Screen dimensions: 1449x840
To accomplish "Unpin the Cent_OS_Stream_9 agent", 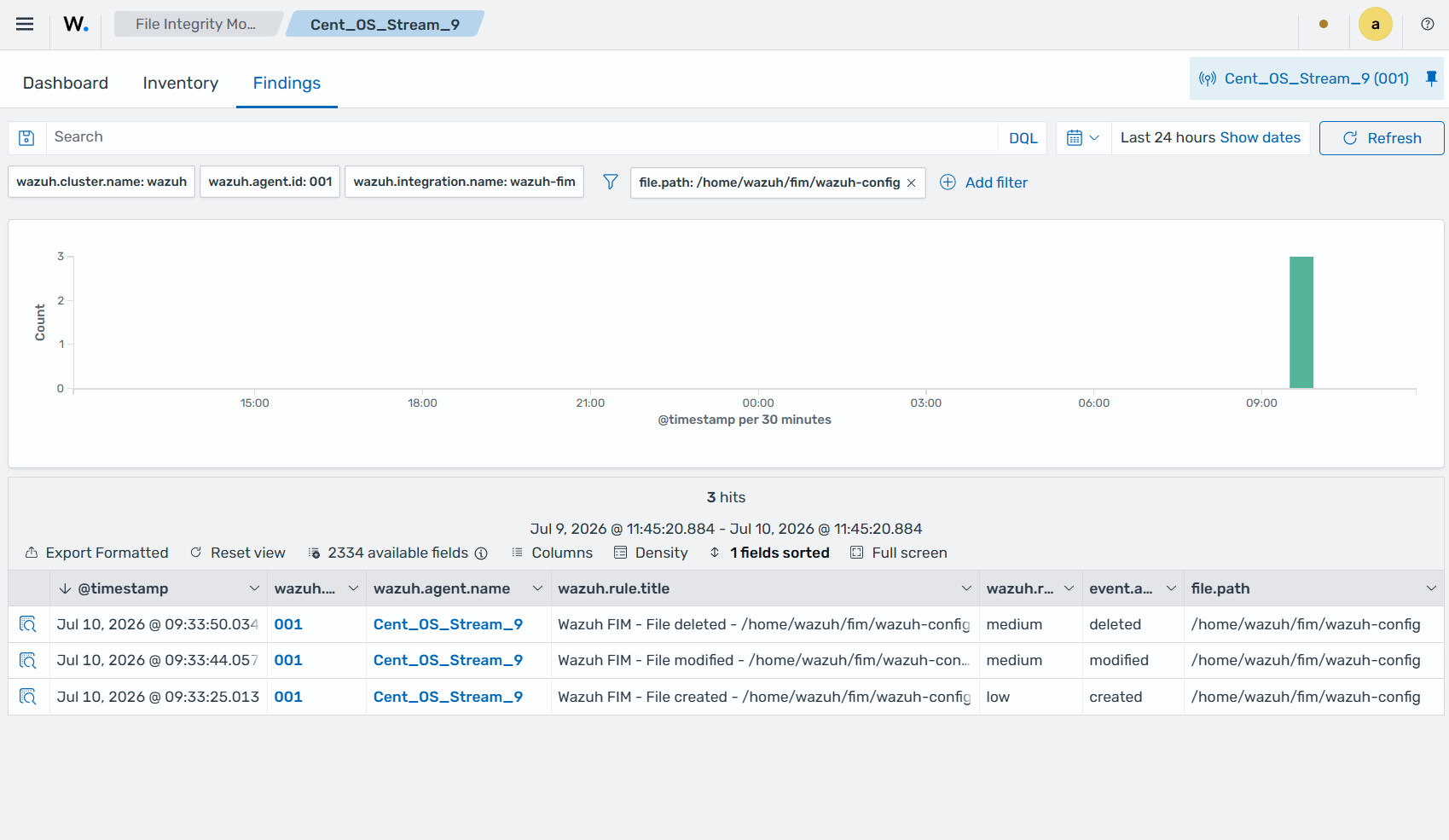I will [x=1431, y=78].
